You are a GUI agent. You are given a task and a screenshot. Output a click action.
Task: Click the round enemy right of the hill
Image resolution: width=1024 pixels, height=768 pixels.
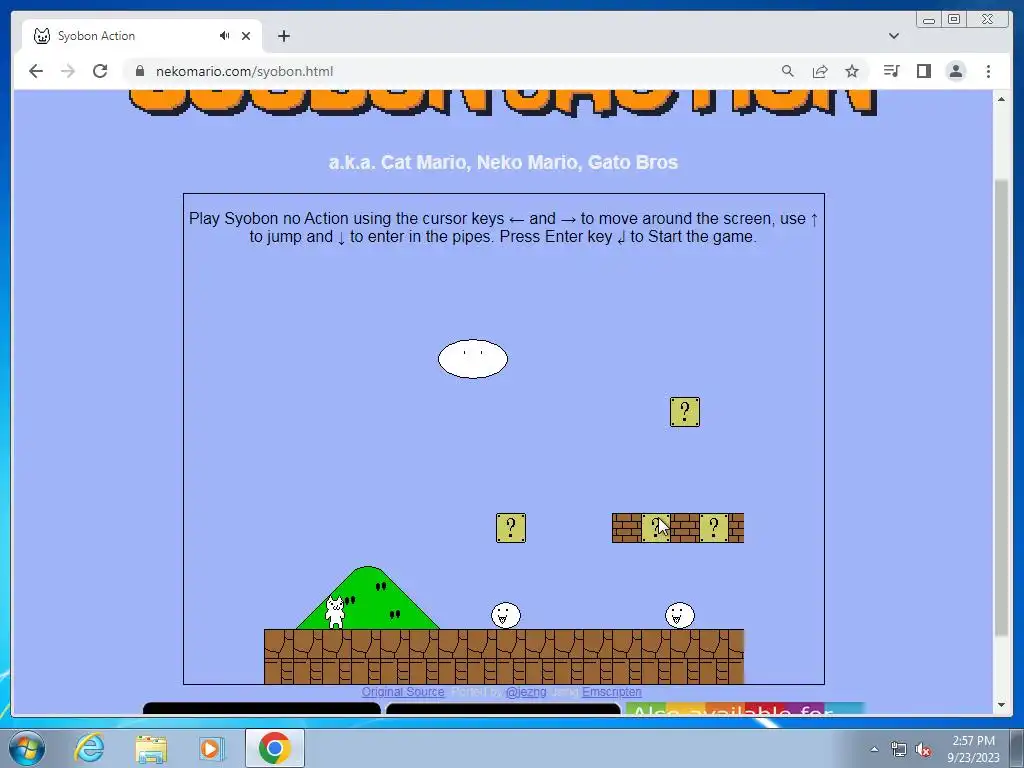click(x=506, y=615)
